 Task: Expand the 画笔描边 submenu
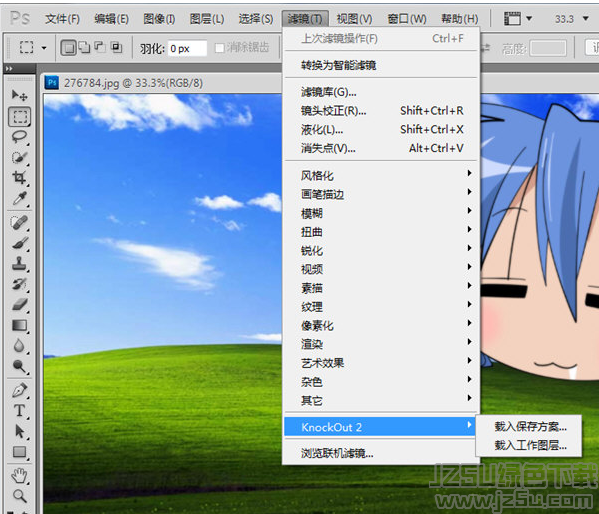[382, 194]
